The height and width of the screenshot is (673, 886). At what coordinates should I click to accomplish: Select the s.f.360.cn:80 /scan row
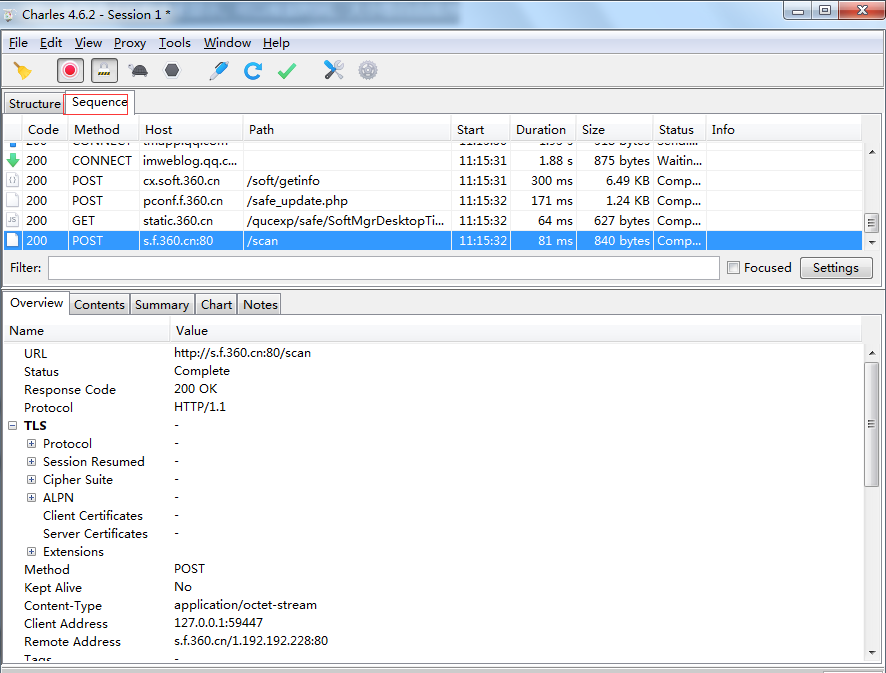(x=433, y=241)
